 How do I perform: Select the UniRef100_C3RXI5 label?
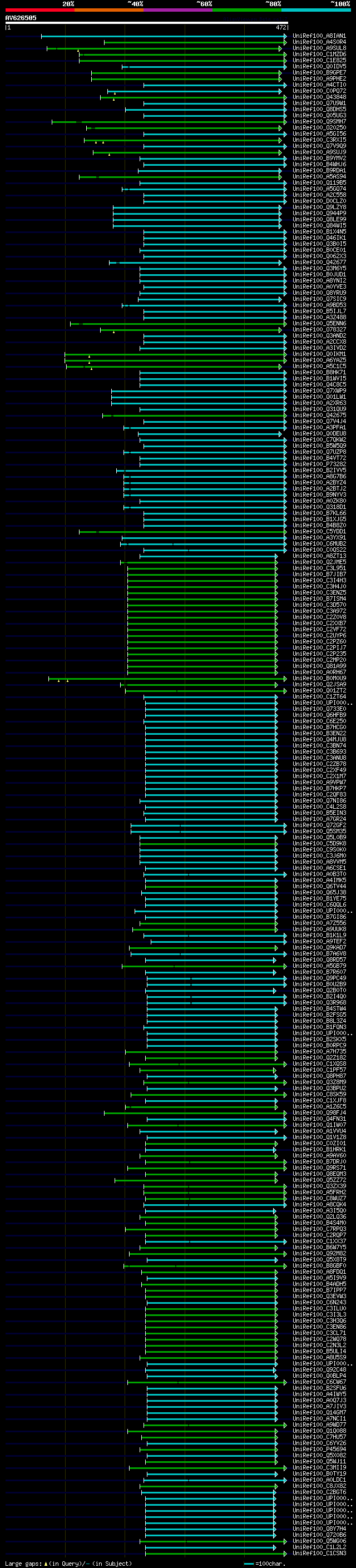pos(319,140)
